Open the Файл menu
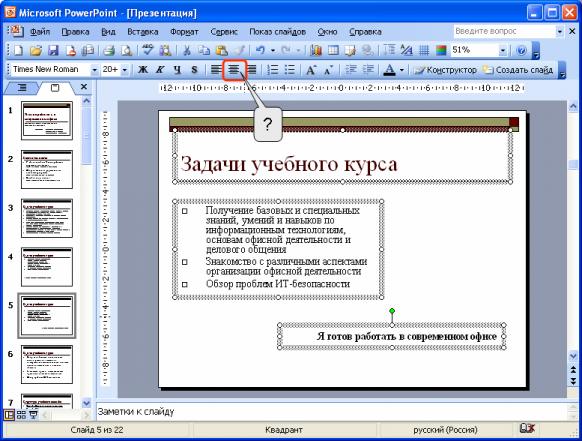Image resolution: width=582 pixels, height=441 pixels. click(40, 32)
